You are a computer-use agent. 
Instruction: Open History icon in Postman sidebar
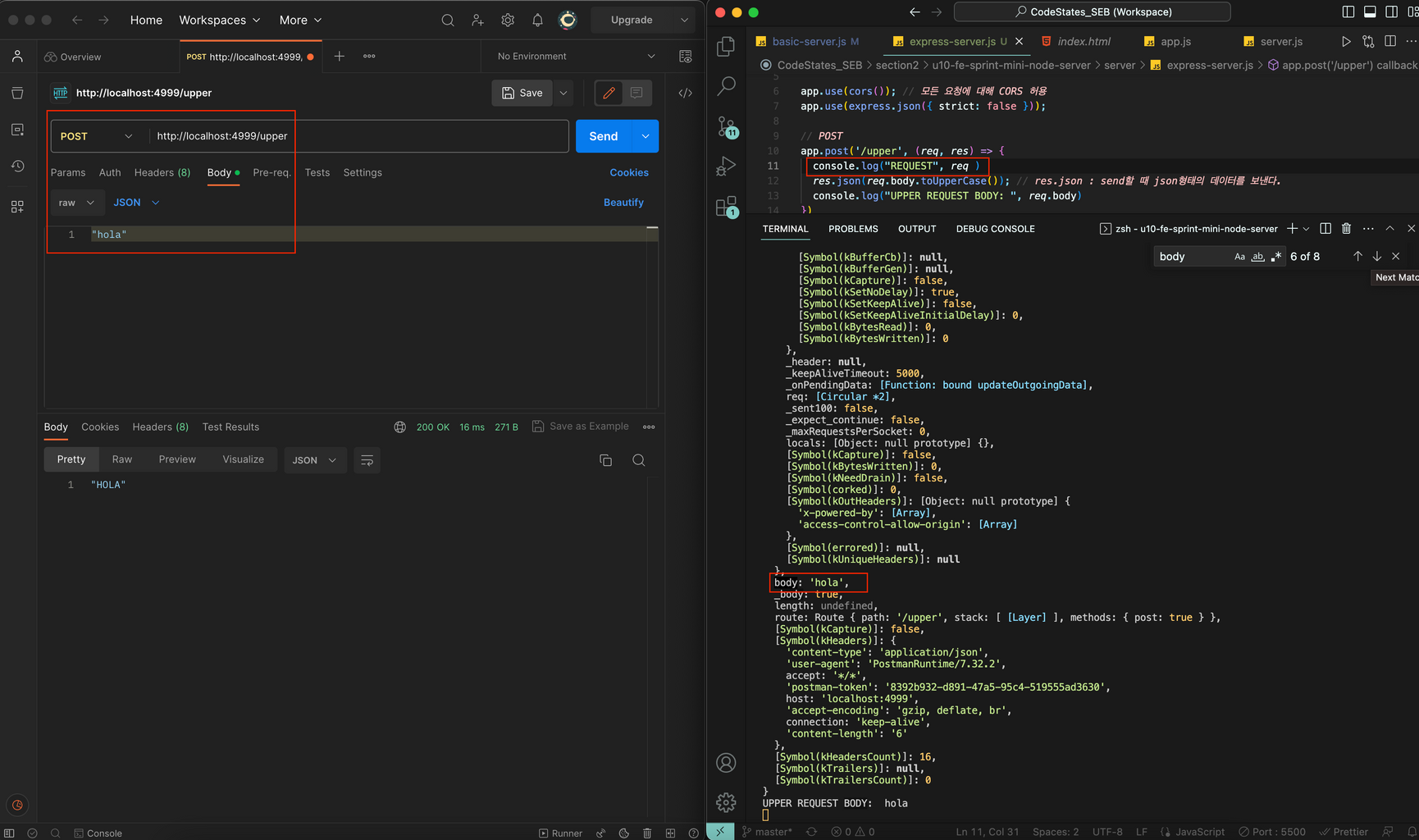click(x=17, y=167)
